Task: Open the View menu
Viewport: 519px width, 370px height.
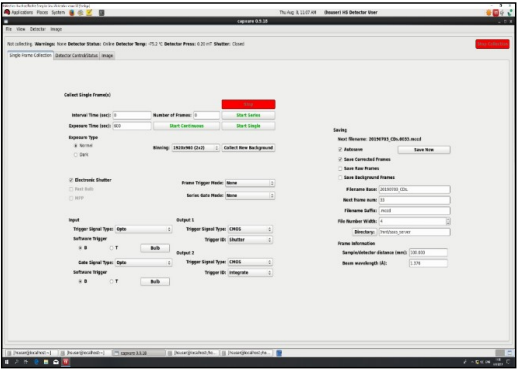Action: coord(21,29)
